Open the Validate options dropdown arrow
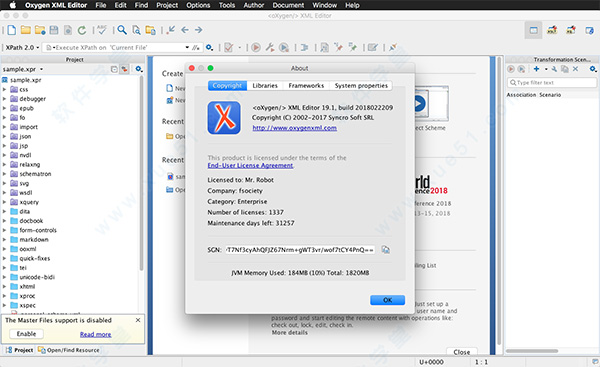The height and width of the screenshot is (367, 600). 240,47
